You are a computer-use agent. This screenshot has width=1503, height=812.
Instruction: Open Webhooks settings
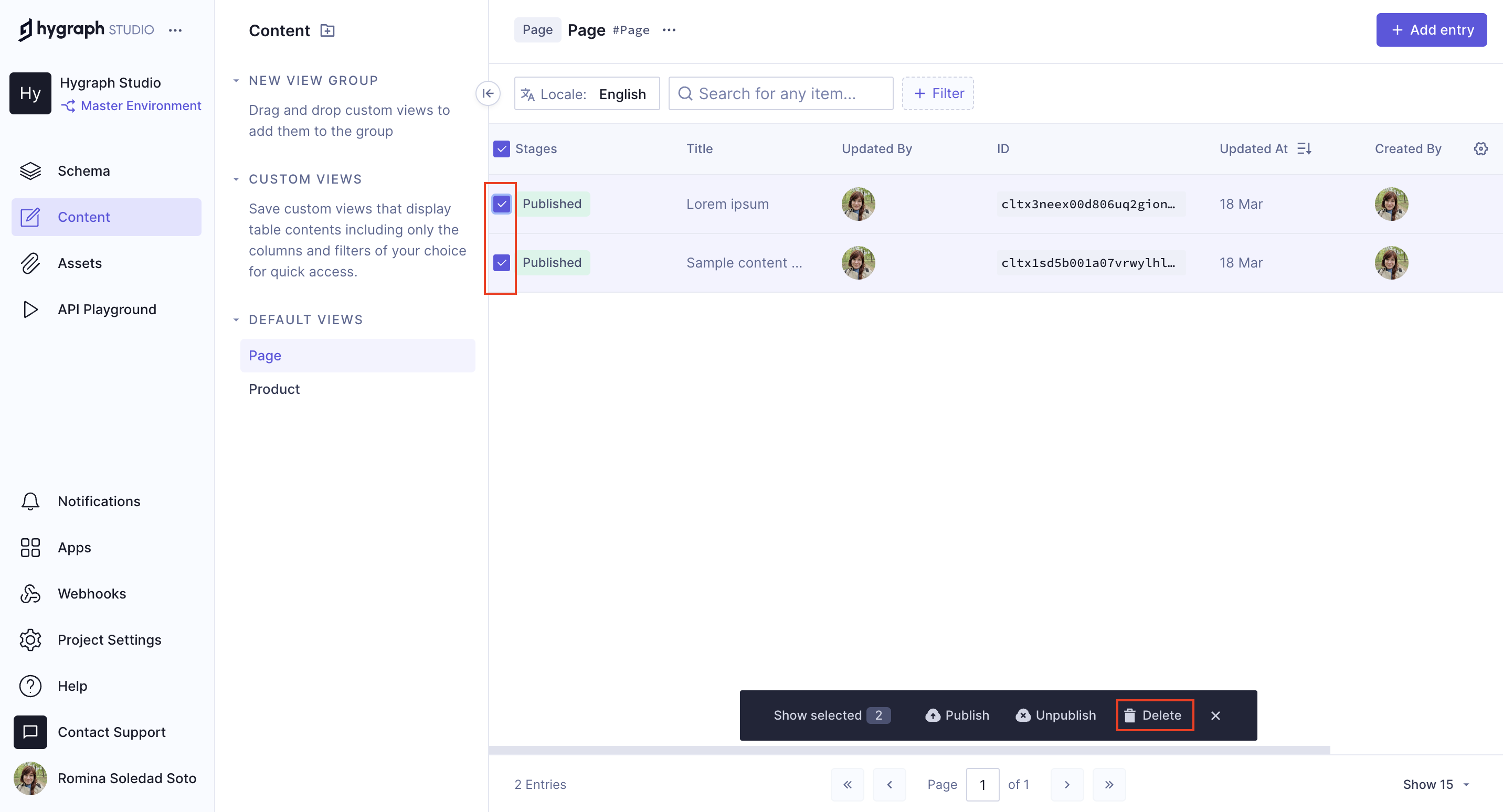92,593
